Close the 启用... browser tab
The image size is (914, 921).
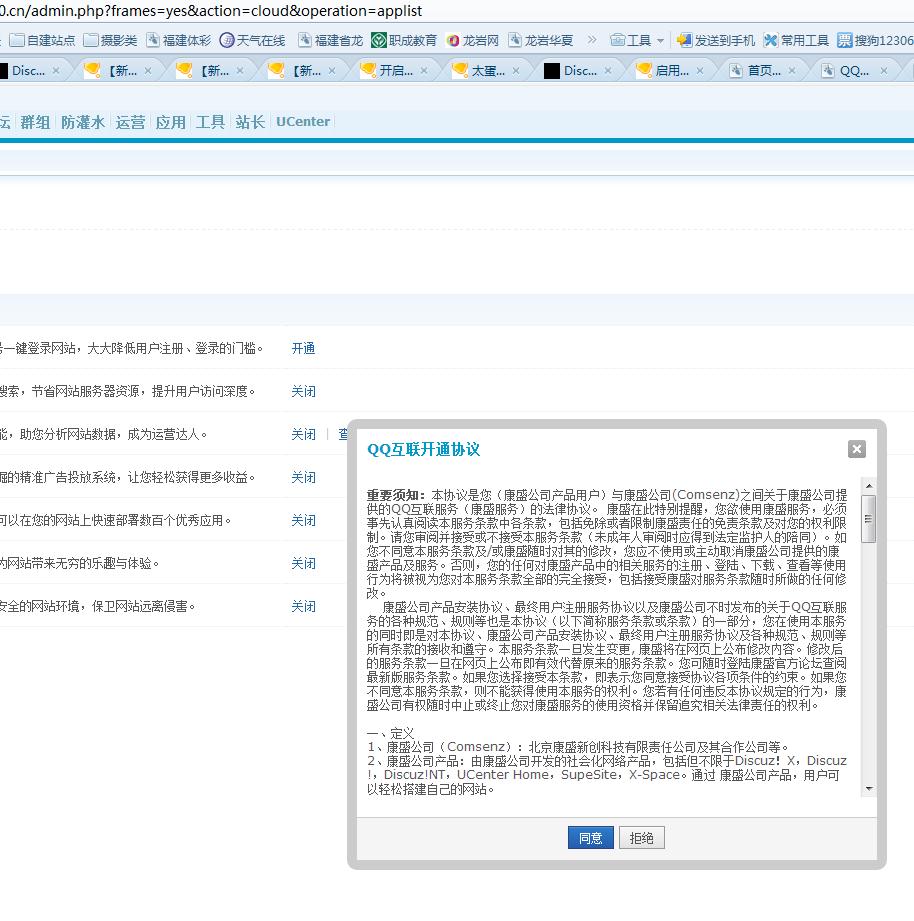[x=700, y=71]
